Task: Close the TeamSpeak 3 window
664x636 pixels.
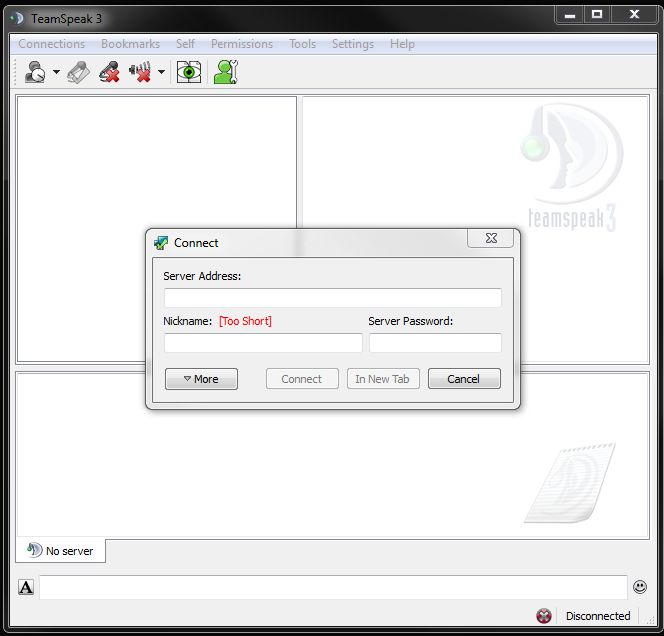Action: tap(634, 15)
